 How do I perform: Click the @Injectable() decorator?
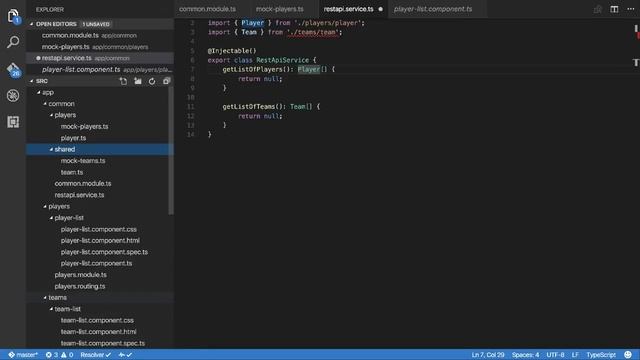click(232, 51)
